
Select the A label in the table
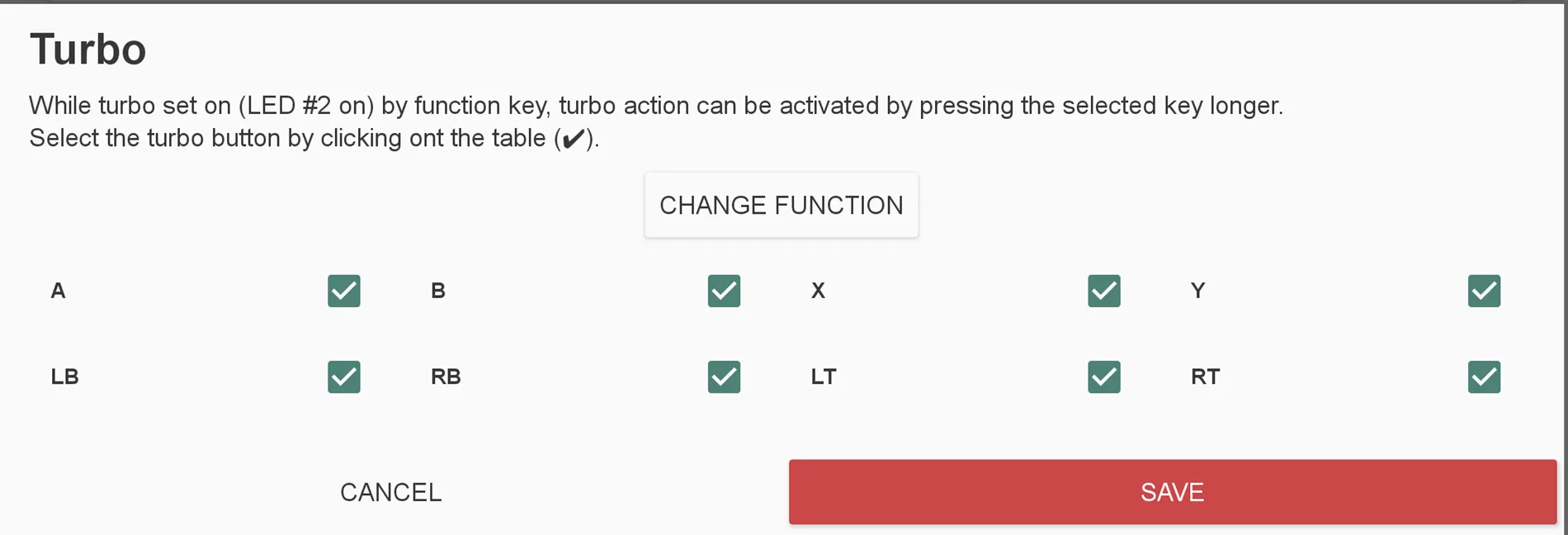(x=58, y=291)
